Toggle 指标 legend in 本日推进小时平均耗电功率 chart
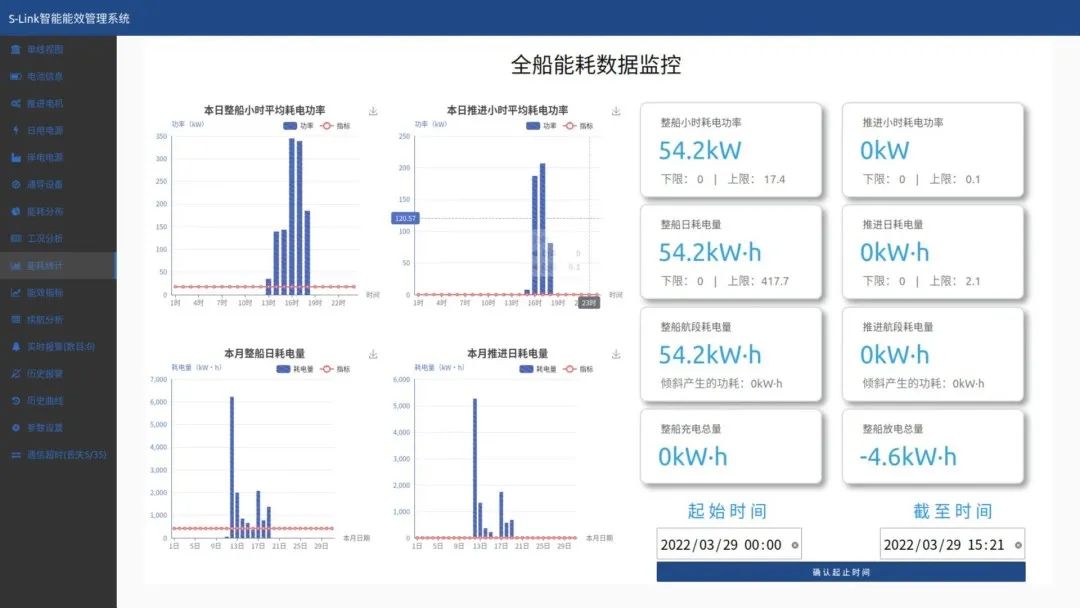Viewport: 1080px width, 608px height. [578, 126]
